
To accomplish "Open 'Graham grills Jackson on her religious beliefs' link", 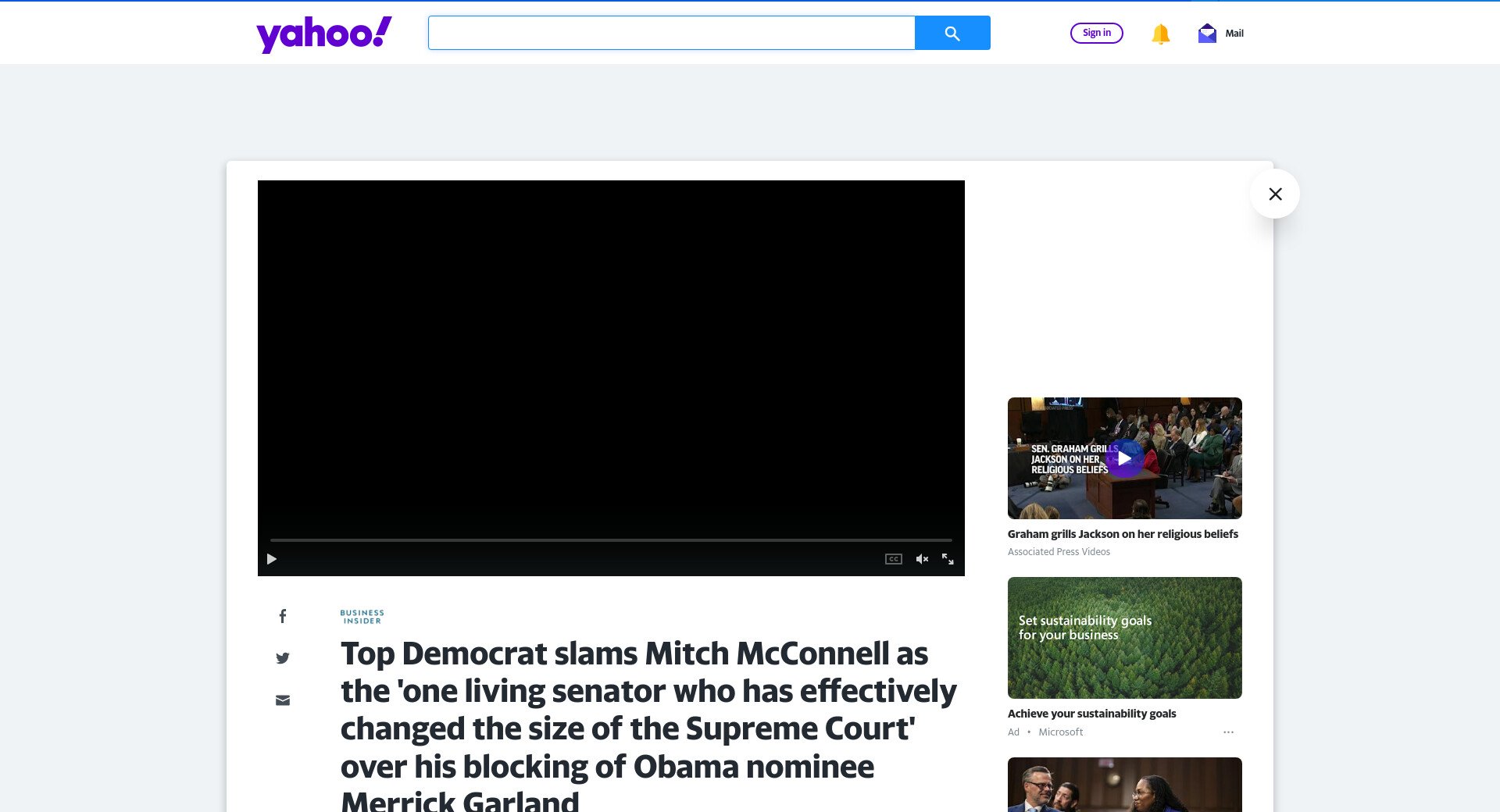I will 1123,534.
